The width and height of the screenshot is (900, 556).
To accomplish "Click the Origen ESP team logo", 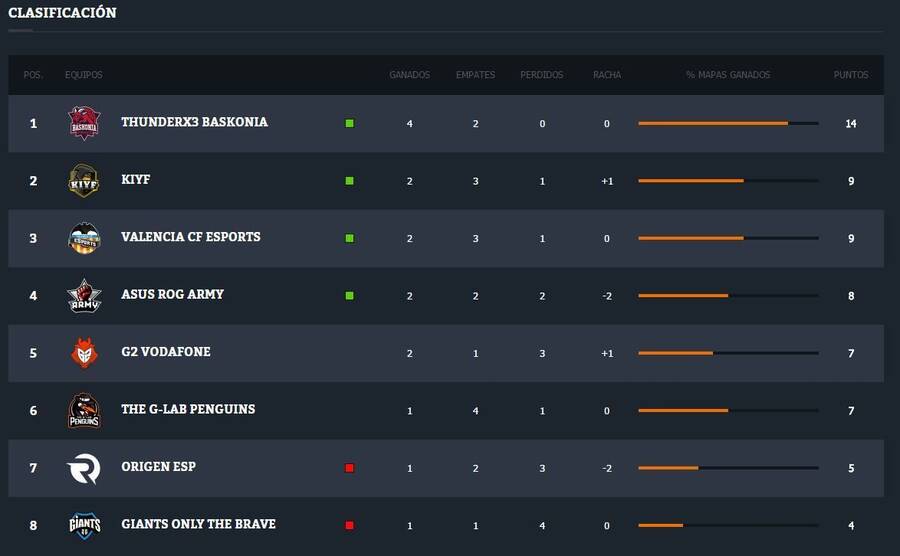I will (x=84, y=468).
